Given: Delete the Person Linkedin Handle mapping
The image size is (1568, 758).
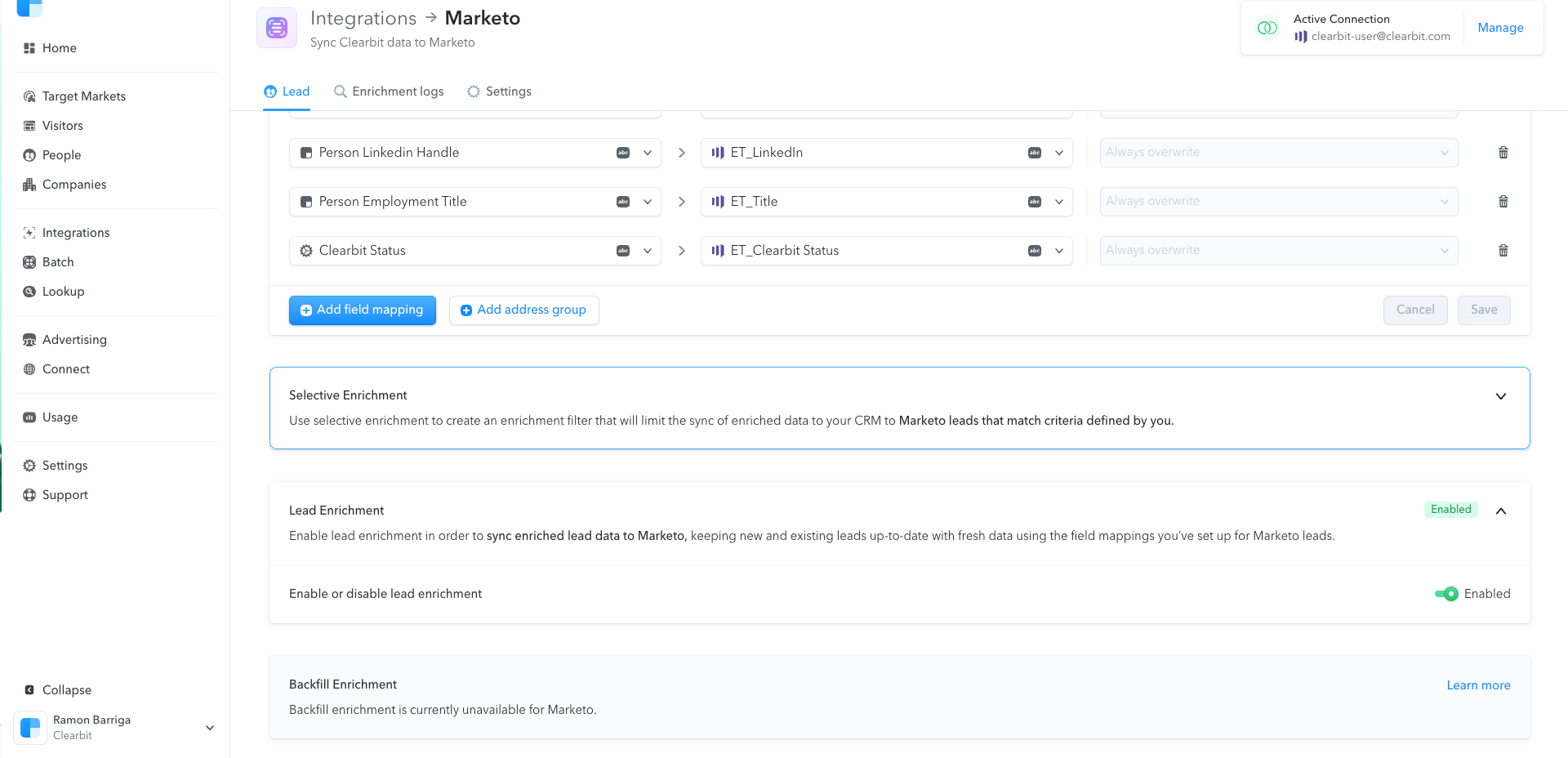Looking at the screenshot, I should pyautogui.click(x=1503, y=153).
